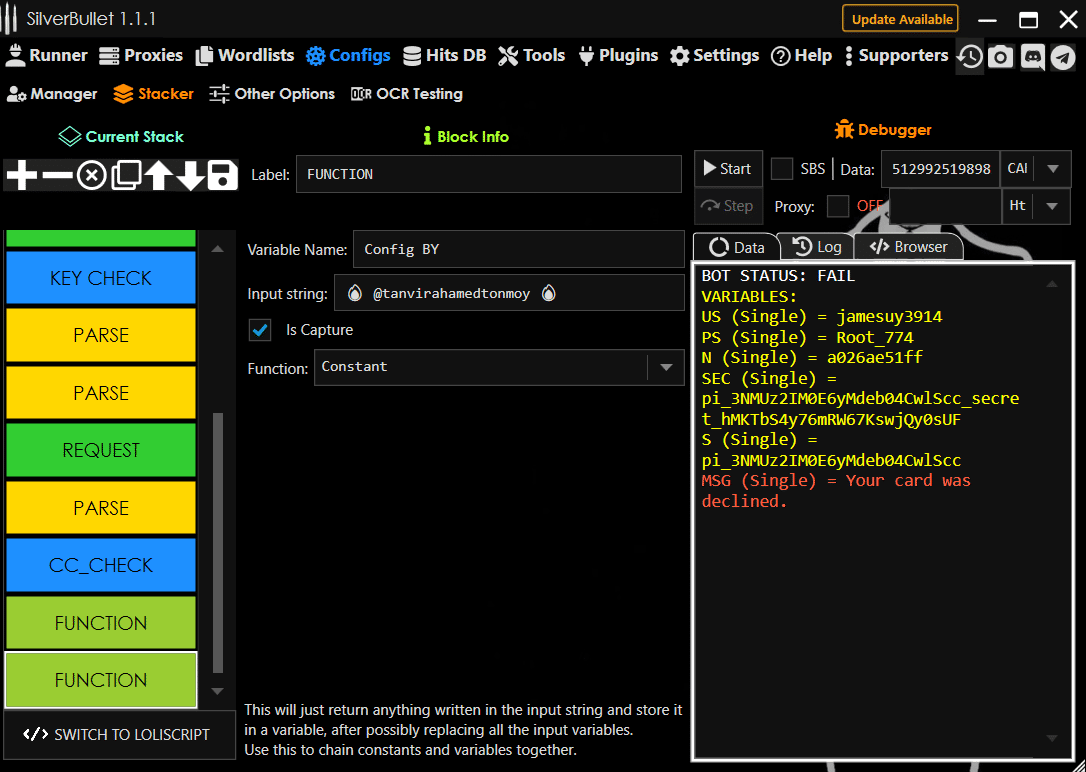Open the Hits DB menu

click(445, 56)
